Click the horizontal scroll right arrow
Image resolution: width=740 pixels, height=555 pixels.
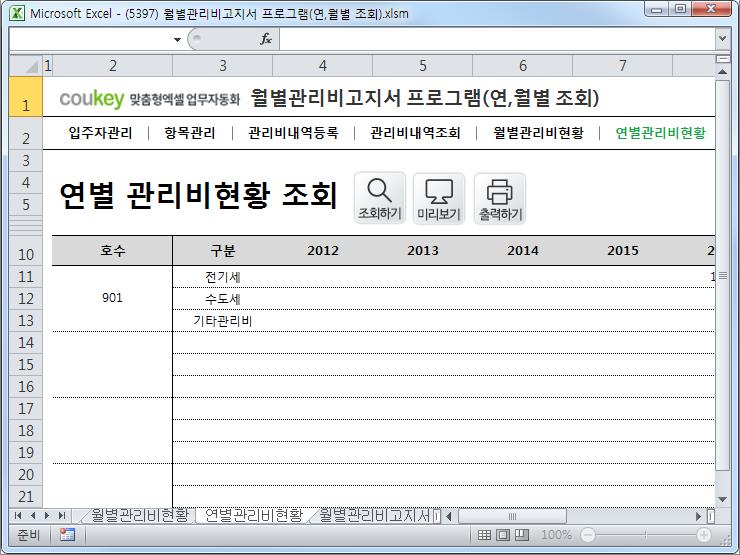pos(698,516)
